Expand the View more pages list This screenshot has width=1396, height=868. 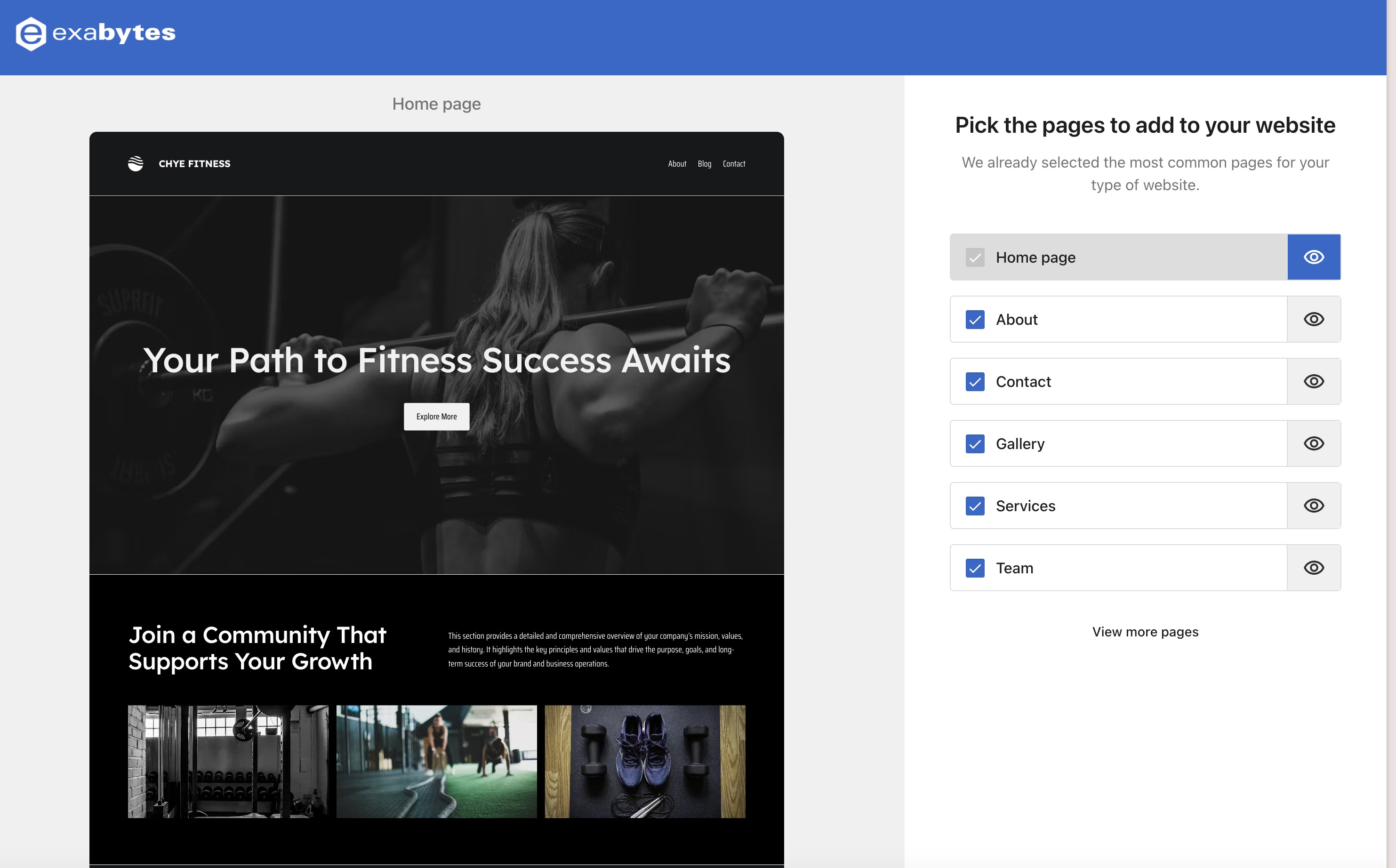click(x=1145, y=632)
